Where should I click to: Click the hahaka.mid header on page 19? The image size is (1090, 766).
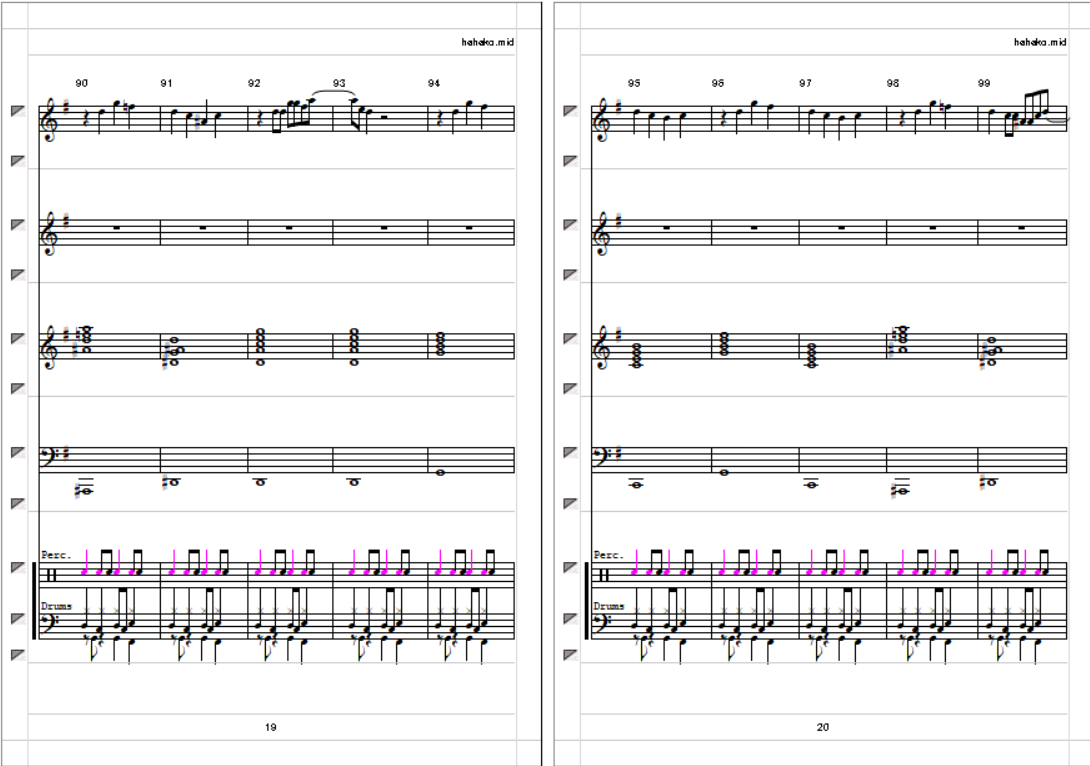click(x=487, y=42)
